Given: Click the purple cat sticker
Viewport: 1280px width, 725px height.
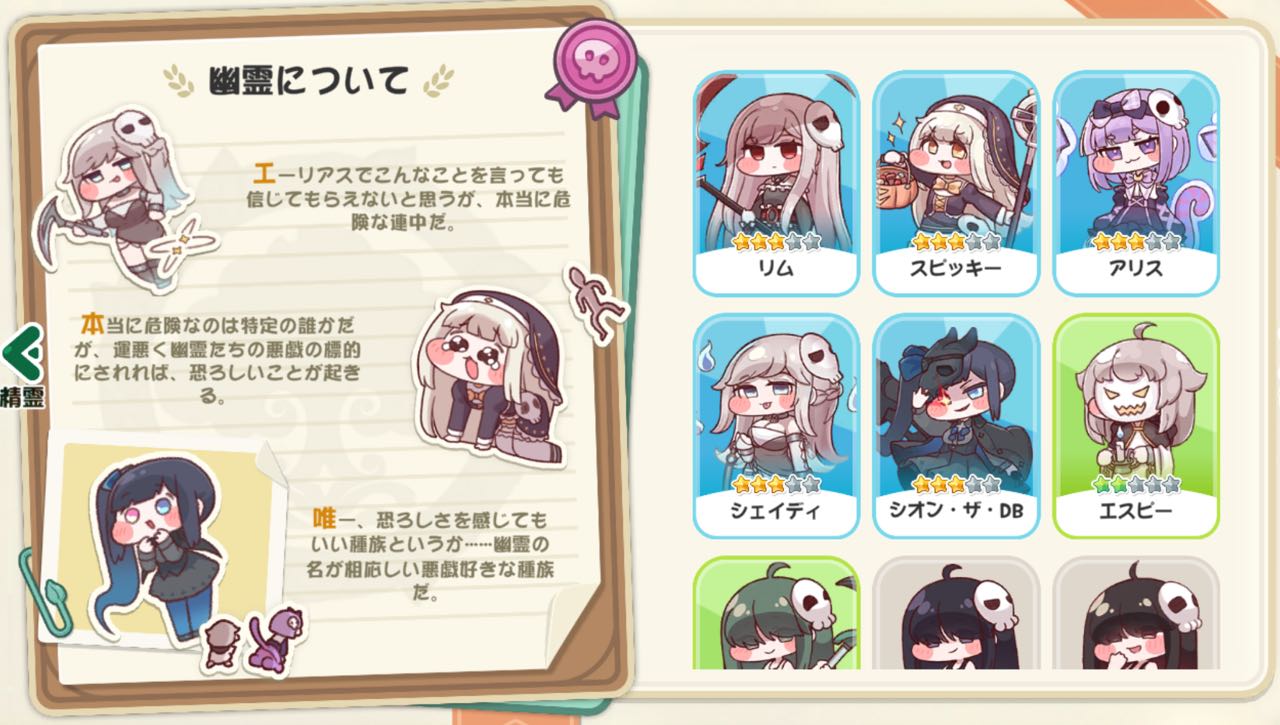Looking at the screenshot, I should tap(274, 639).
